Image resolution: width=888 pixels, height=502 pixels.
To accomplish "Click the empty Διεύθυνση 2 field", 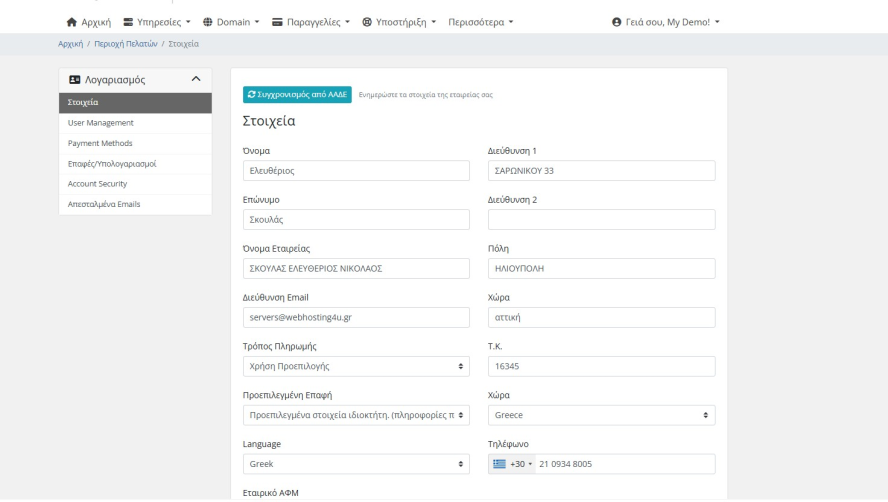I will [601, 219].
